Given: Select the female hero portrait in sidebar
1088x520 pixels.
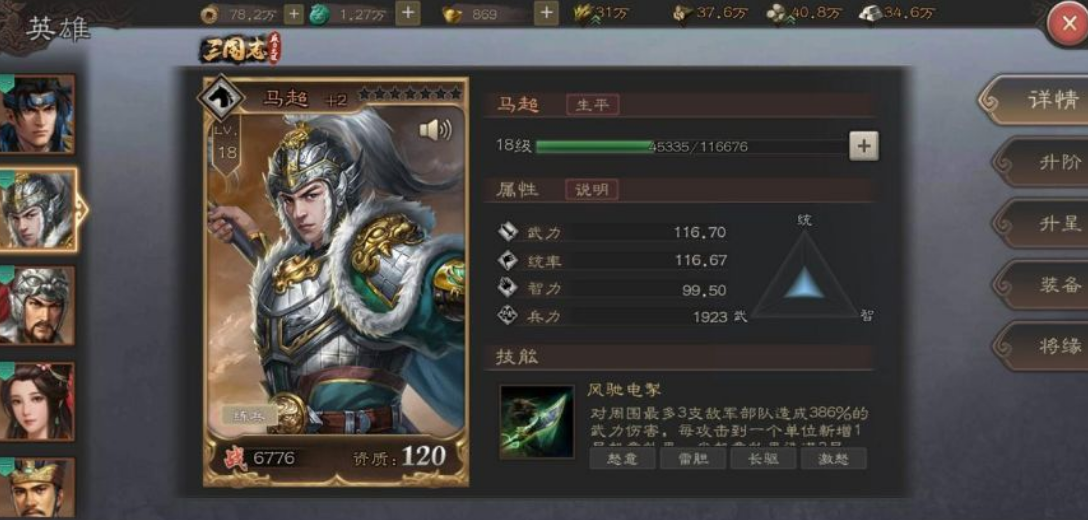Looking at the screenshot, I should (36, 401).
